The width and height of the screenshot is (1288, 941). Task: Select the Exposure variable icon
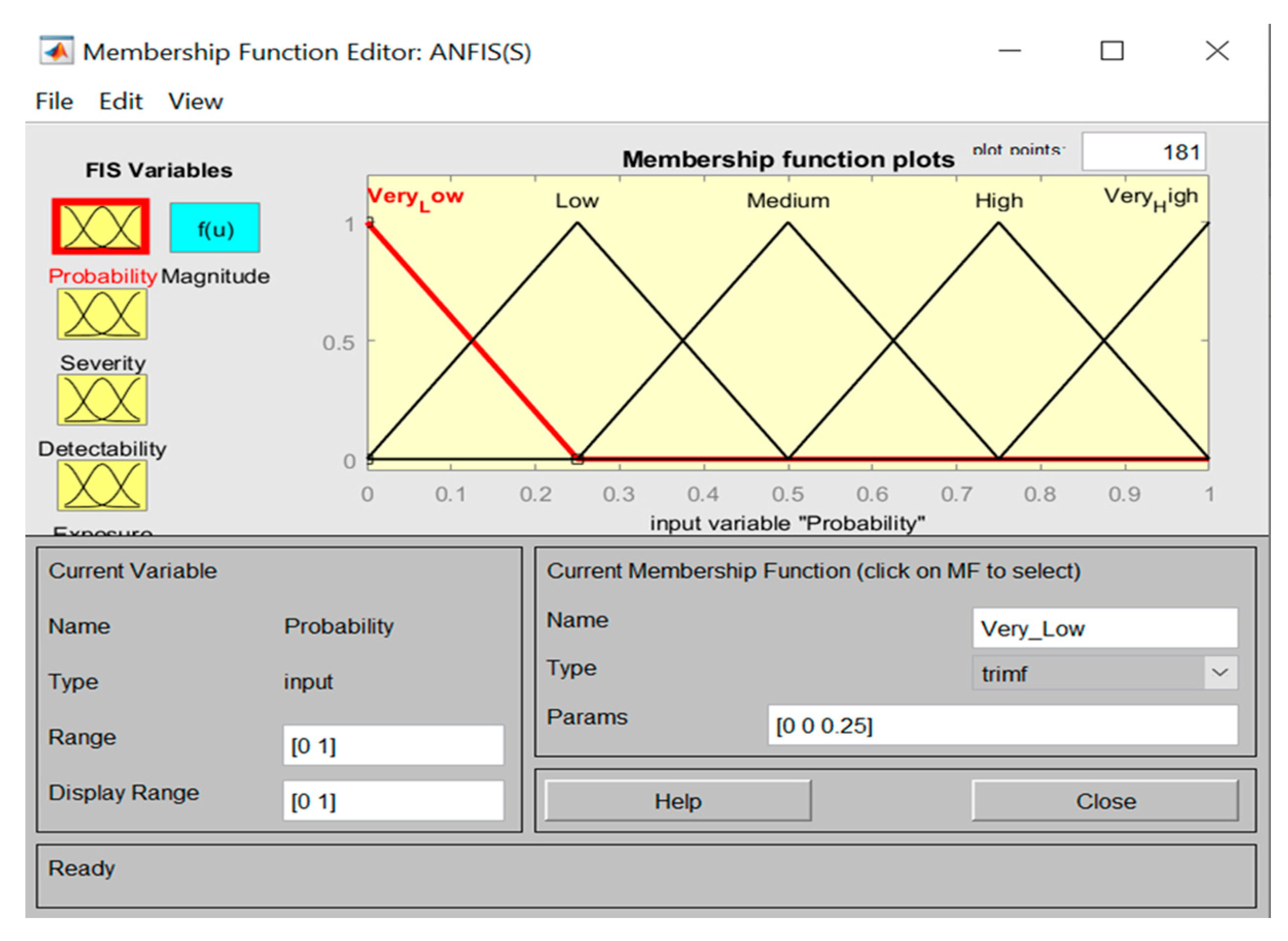click(102, 485)
